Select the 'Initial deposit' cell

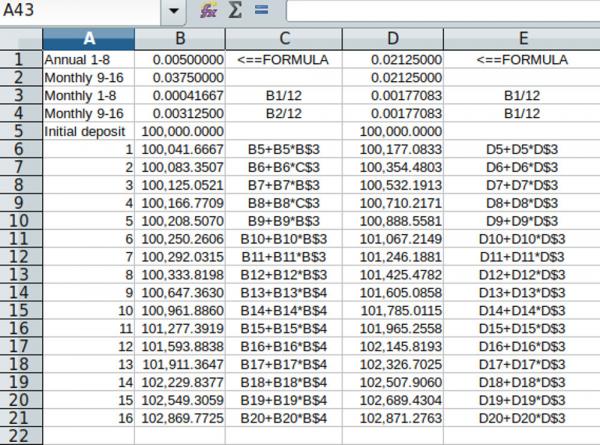pyautogui.click(x=89, y=131)
